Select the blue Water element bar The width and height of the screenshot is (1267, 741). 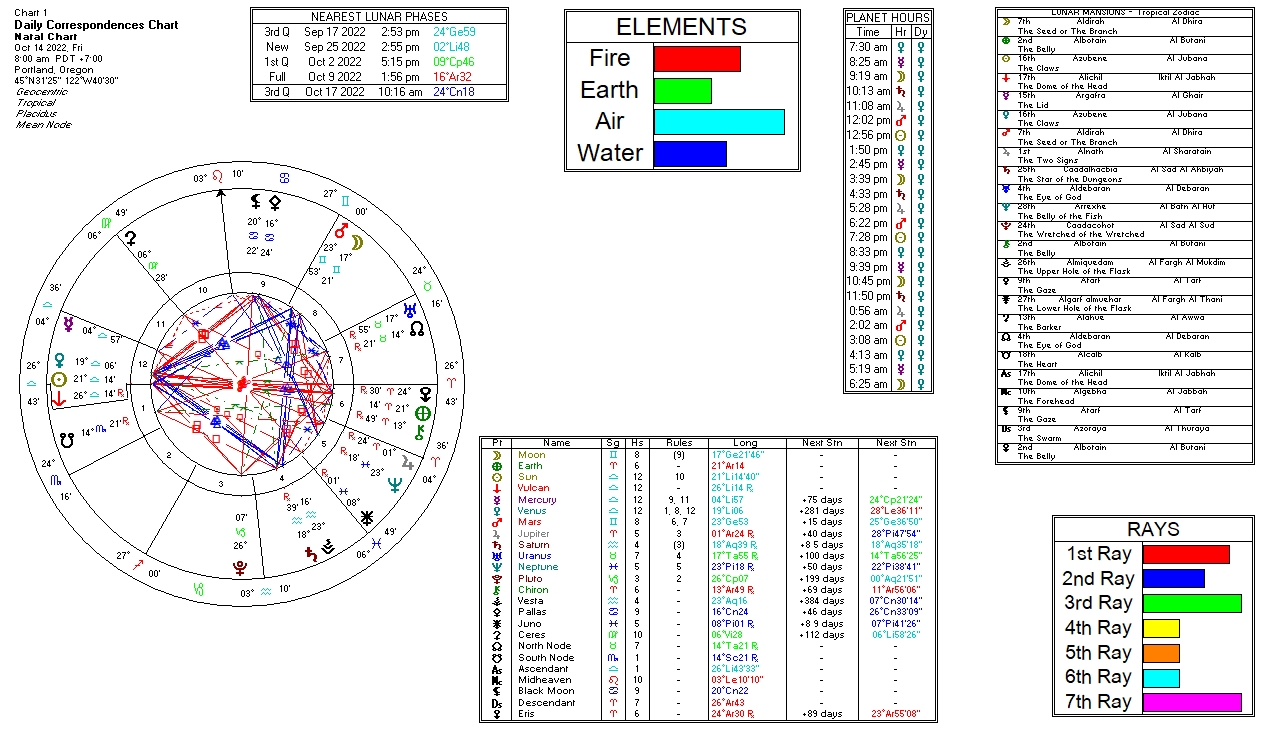(x=690, y=154)
